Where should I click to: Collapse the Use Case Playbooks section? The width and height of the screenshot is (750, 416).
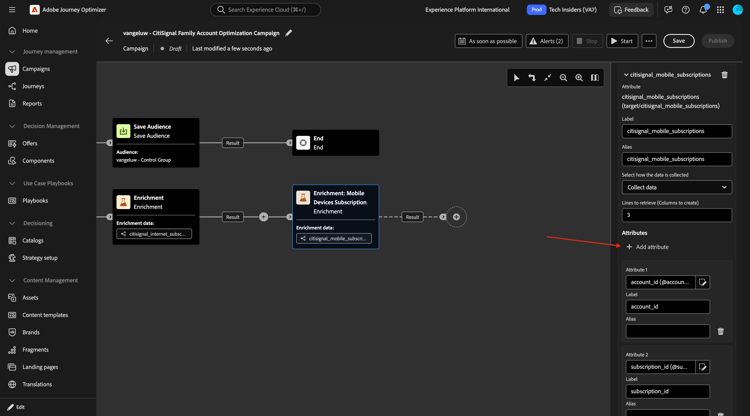[12, 183]
